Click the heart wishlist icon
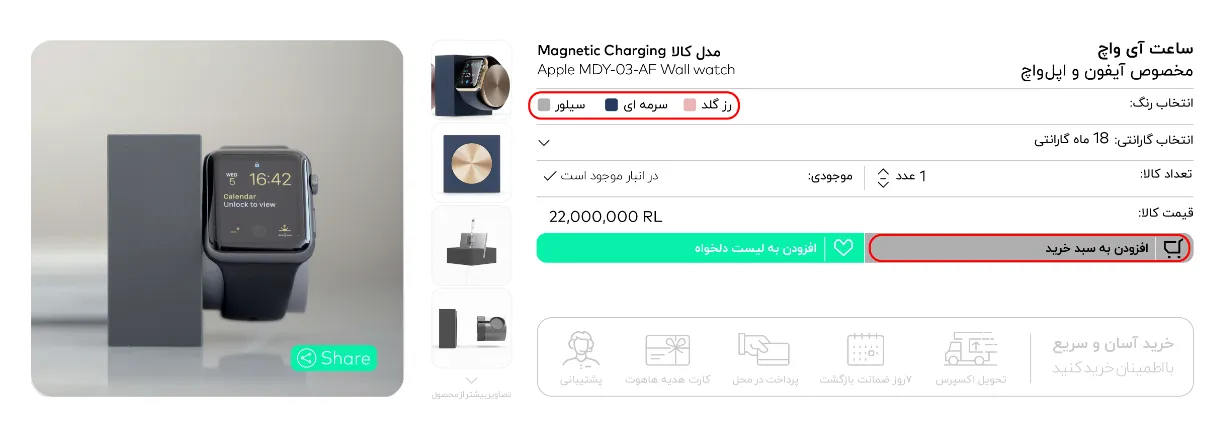Viewport: 1228px width, 442px height. coord(843,248)
